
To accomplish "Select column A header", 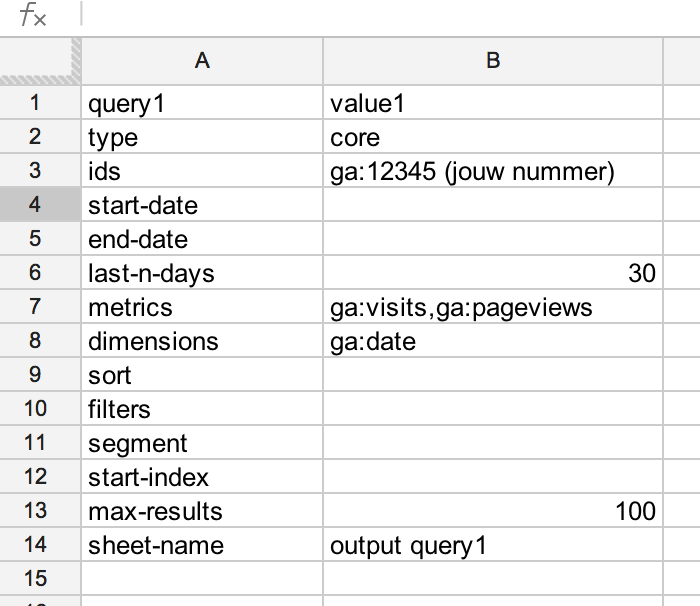I will click(x=202, y=60).
